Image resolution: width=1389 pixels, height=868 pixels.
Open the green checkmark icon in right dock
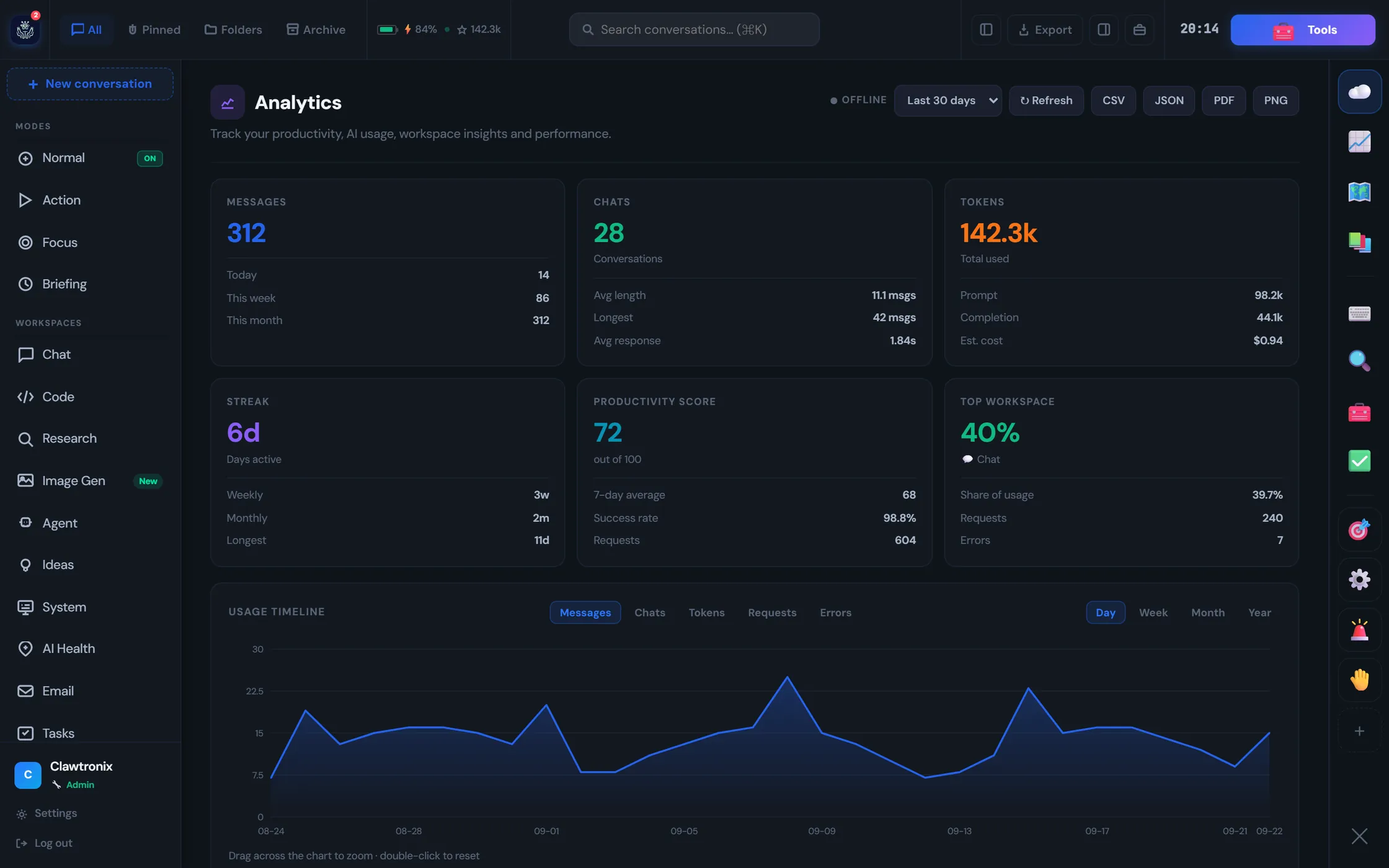tap(1359, 461)
